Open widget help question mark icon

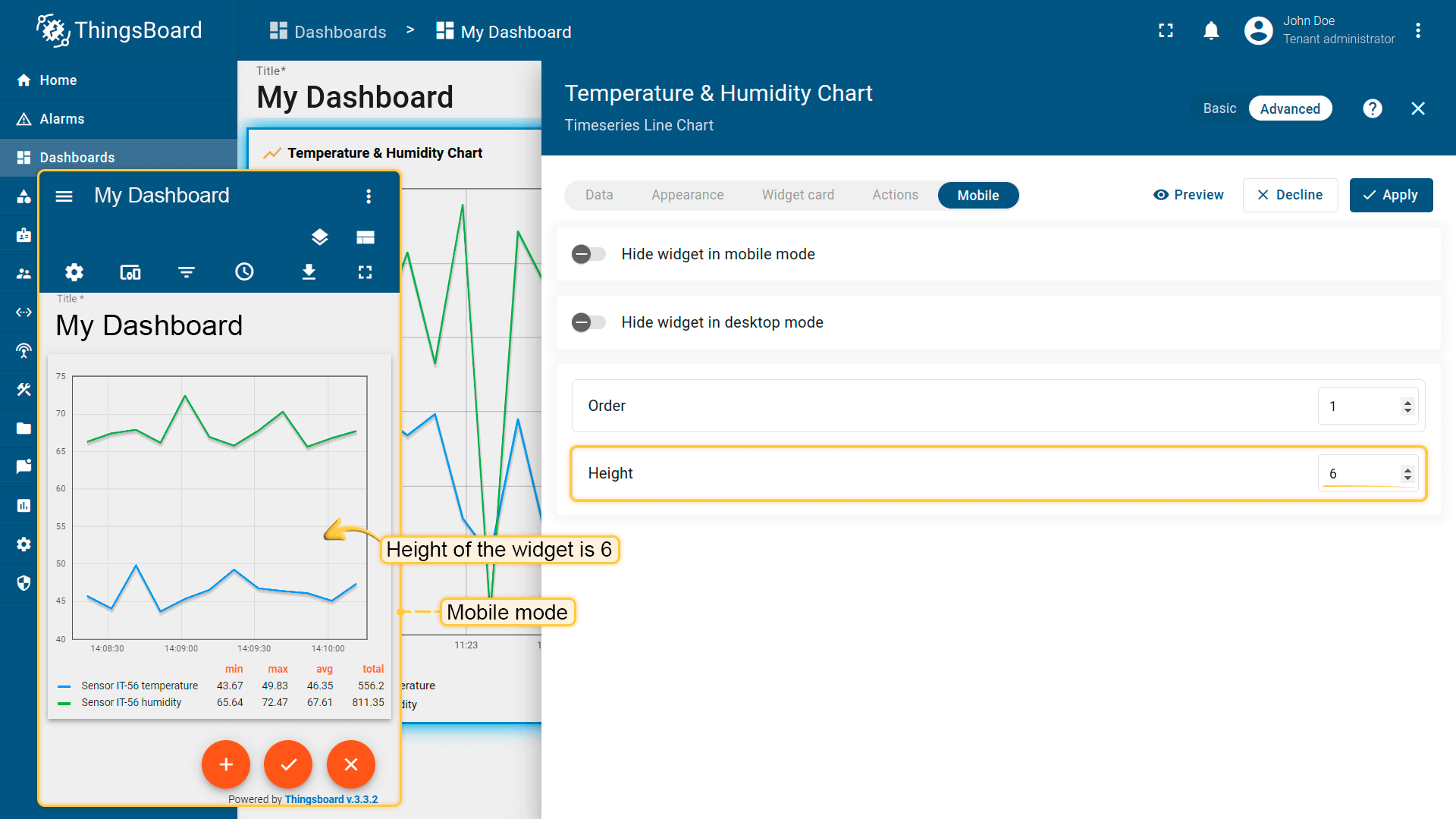(x=1372, y=108)
